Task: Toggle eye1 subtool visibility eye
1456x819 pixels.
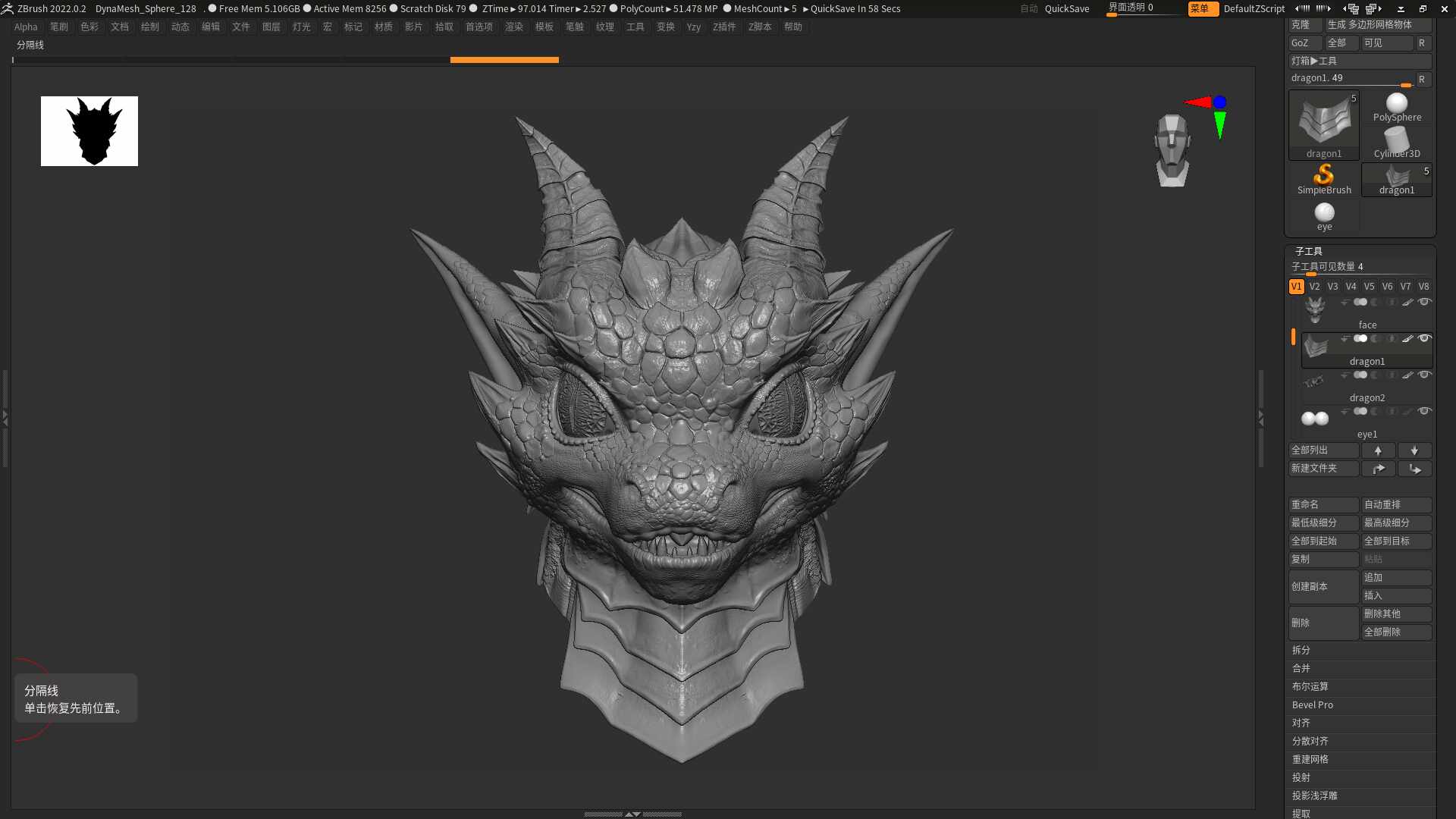Action: [1424, 411]
